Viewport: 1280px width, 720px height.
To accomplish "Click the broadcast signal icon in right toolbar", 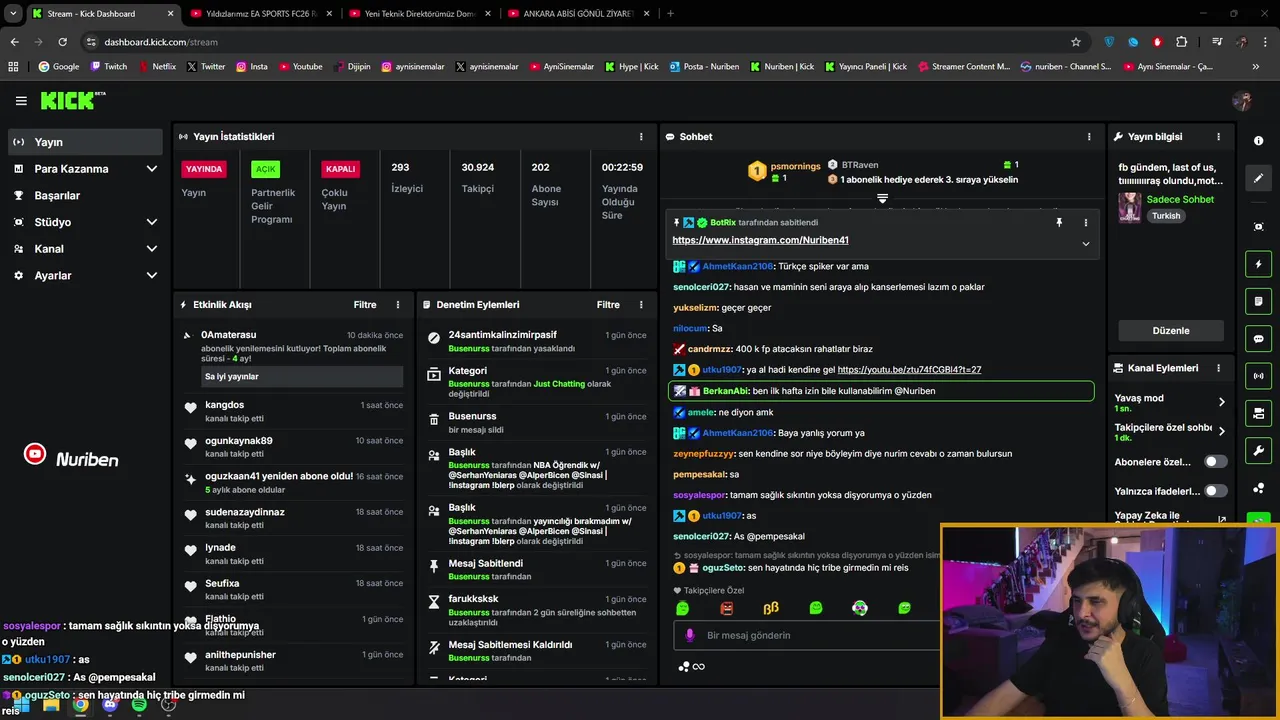I will pos(1258,376).
